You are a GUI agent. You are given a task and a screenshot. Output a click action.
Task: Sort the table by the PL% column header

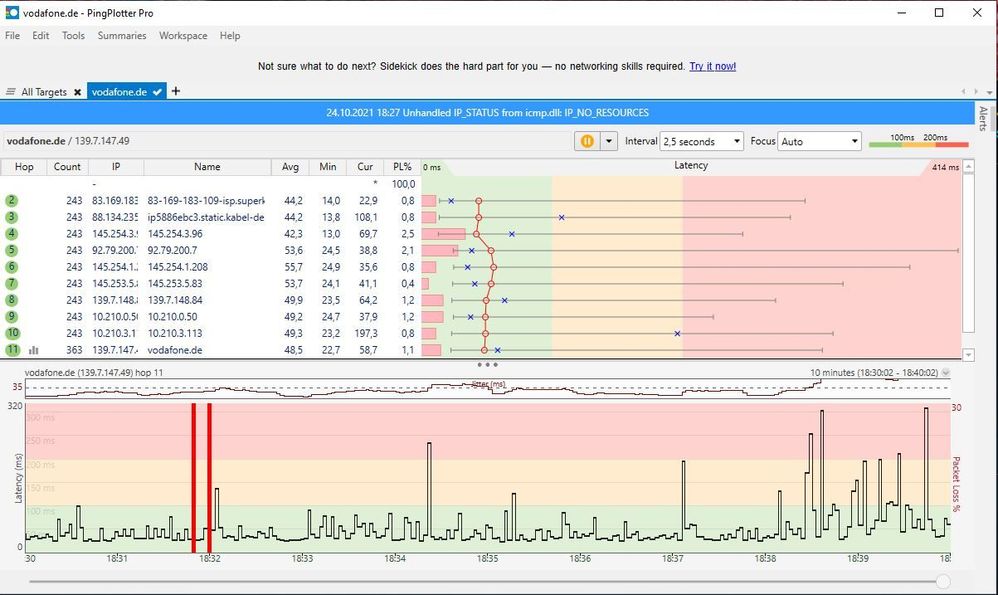click(x=402, y=167)
